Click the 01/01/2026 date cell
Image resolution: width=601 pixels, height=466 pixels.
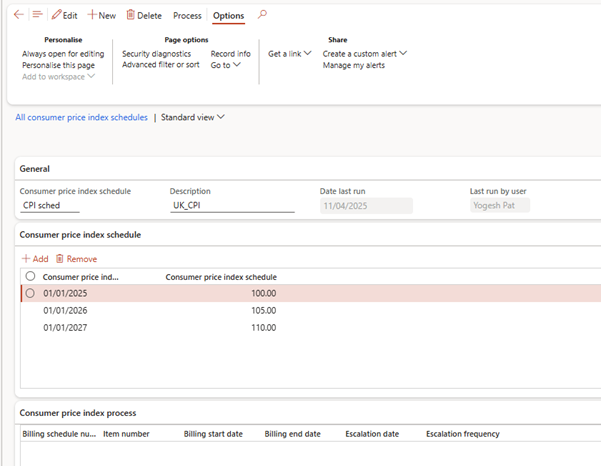[65, 310]
